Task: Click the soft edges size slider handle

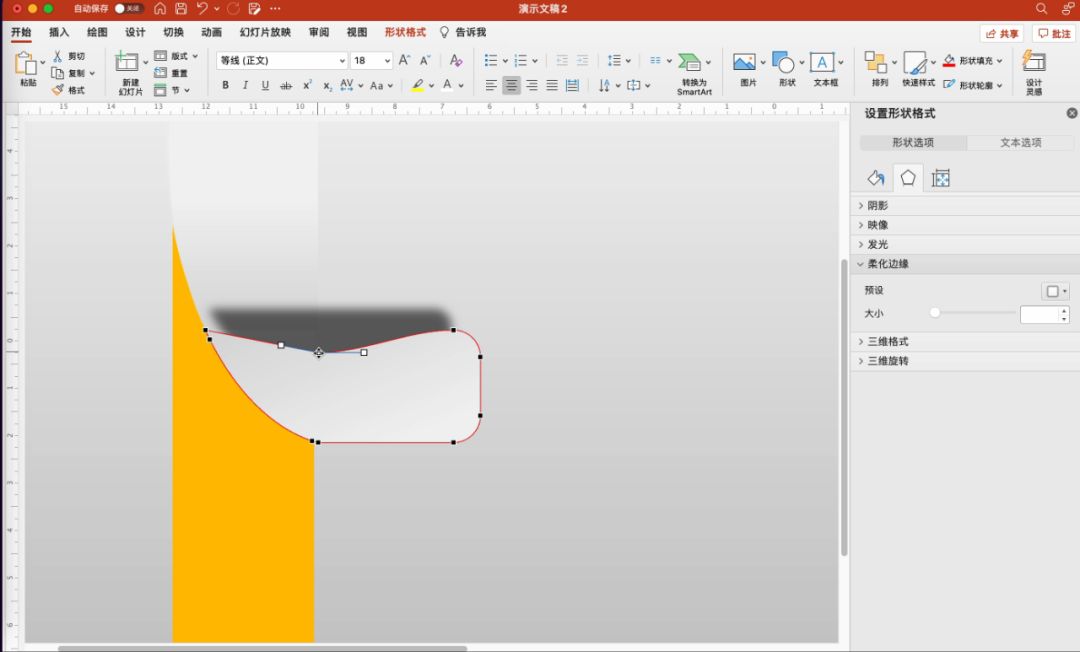Action: [935, 313]
